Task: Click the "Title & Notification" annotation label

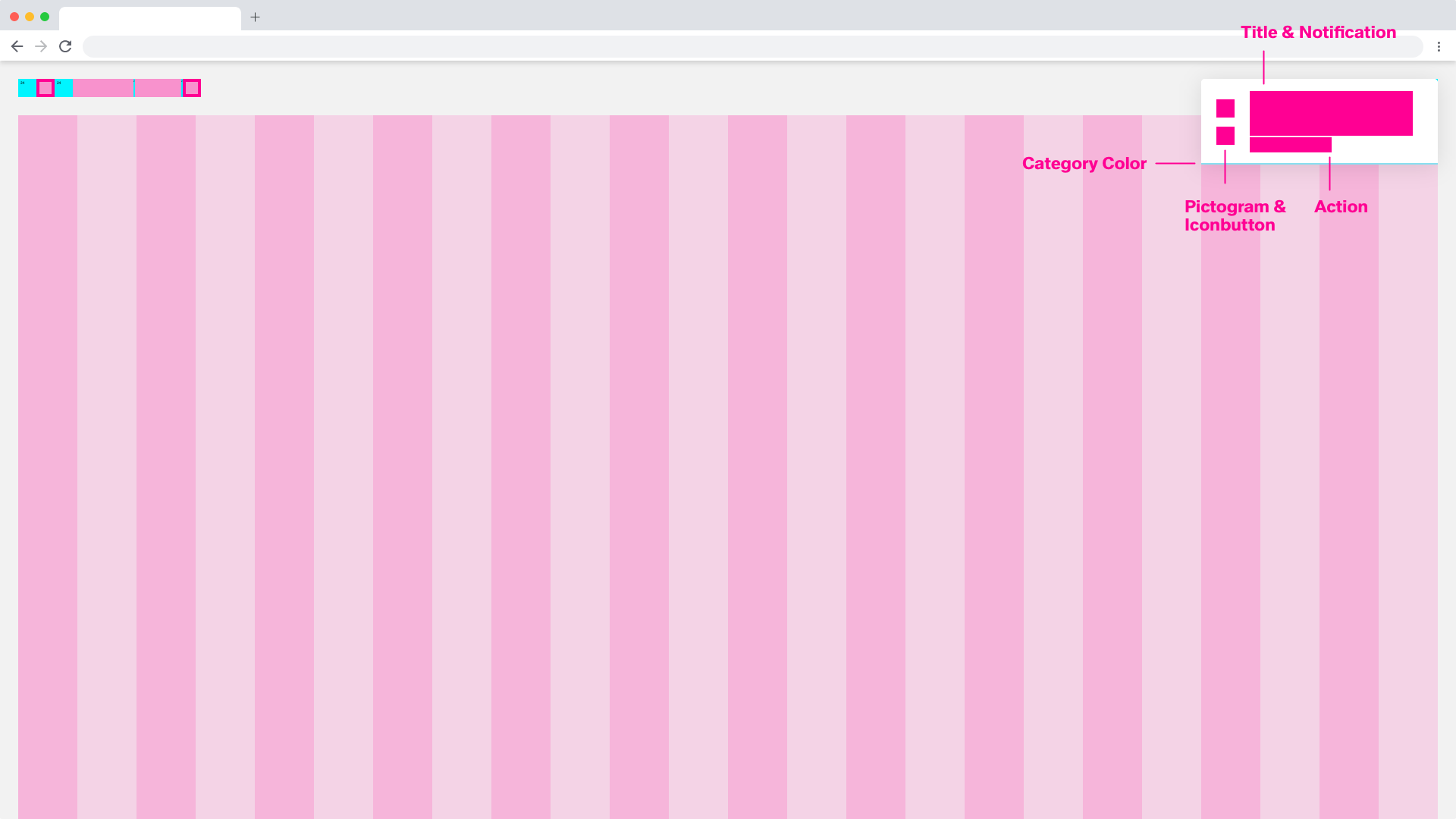Action: 1318,32
